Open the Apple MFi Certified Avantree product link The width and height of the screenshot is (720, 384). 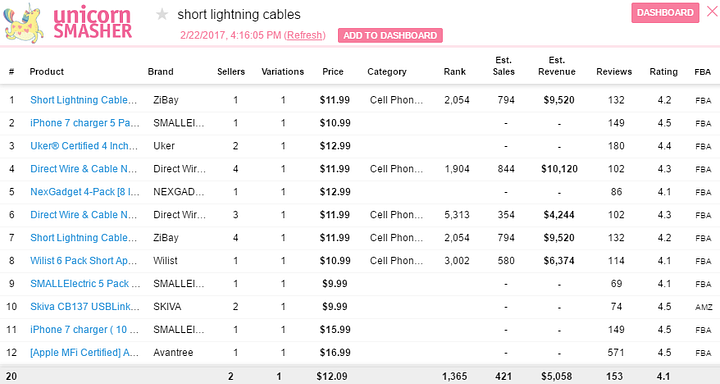coord(84,353)
